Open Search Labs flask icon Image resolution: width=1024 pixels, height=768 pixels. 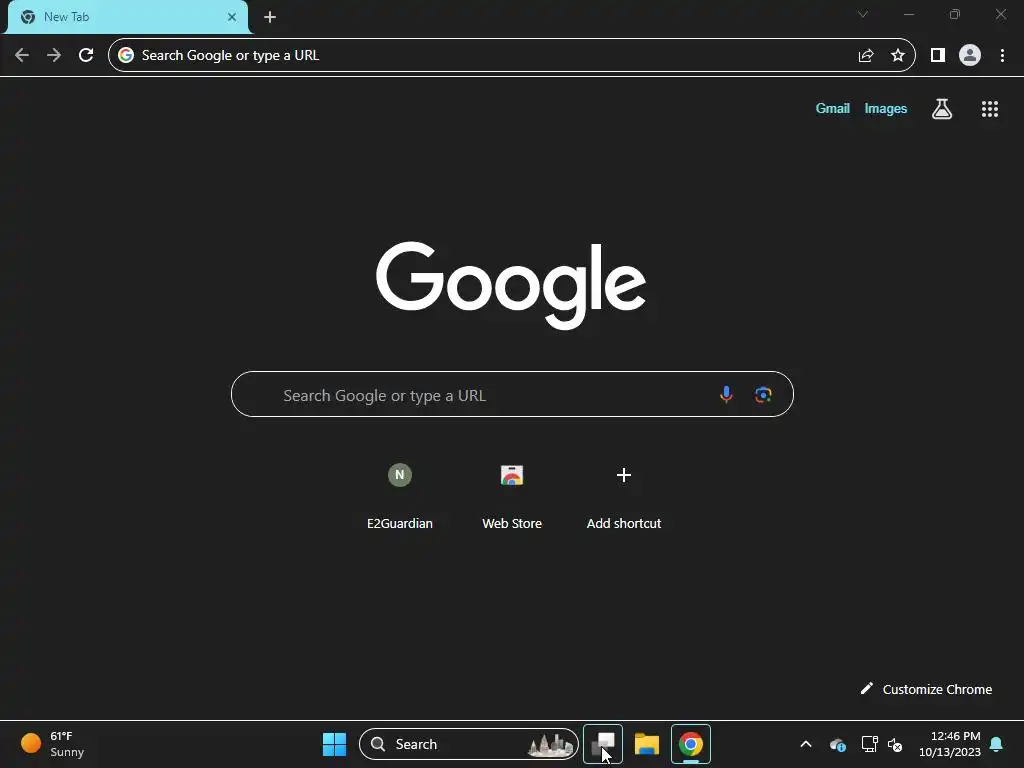[942, 109]
